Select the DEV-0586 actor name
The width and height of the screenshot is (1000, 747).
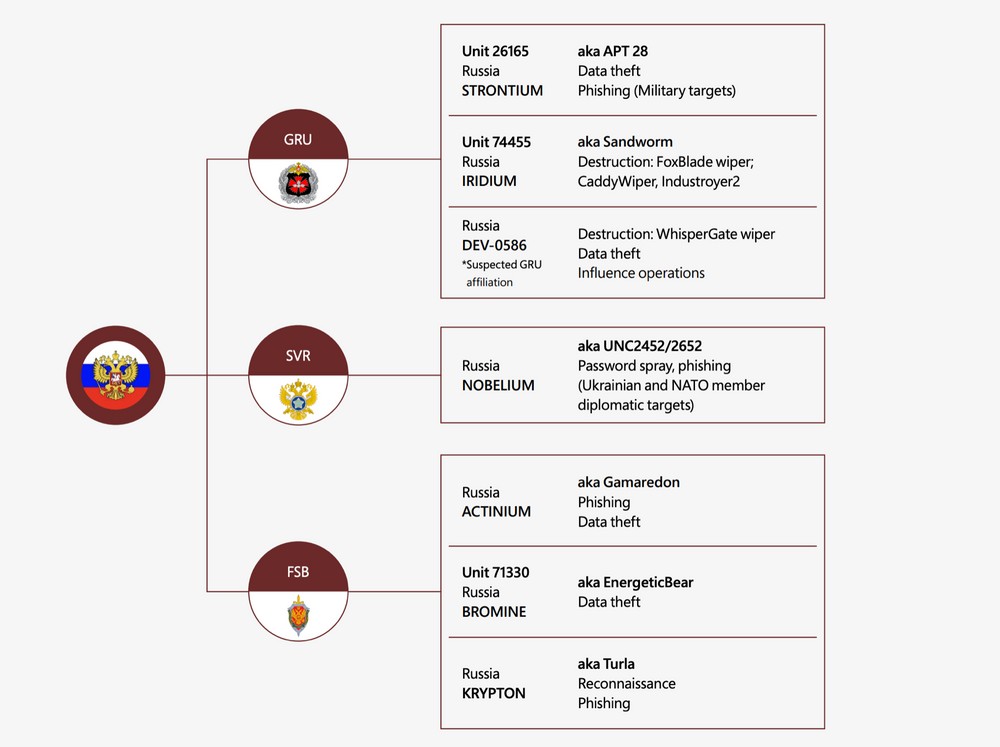494,245
